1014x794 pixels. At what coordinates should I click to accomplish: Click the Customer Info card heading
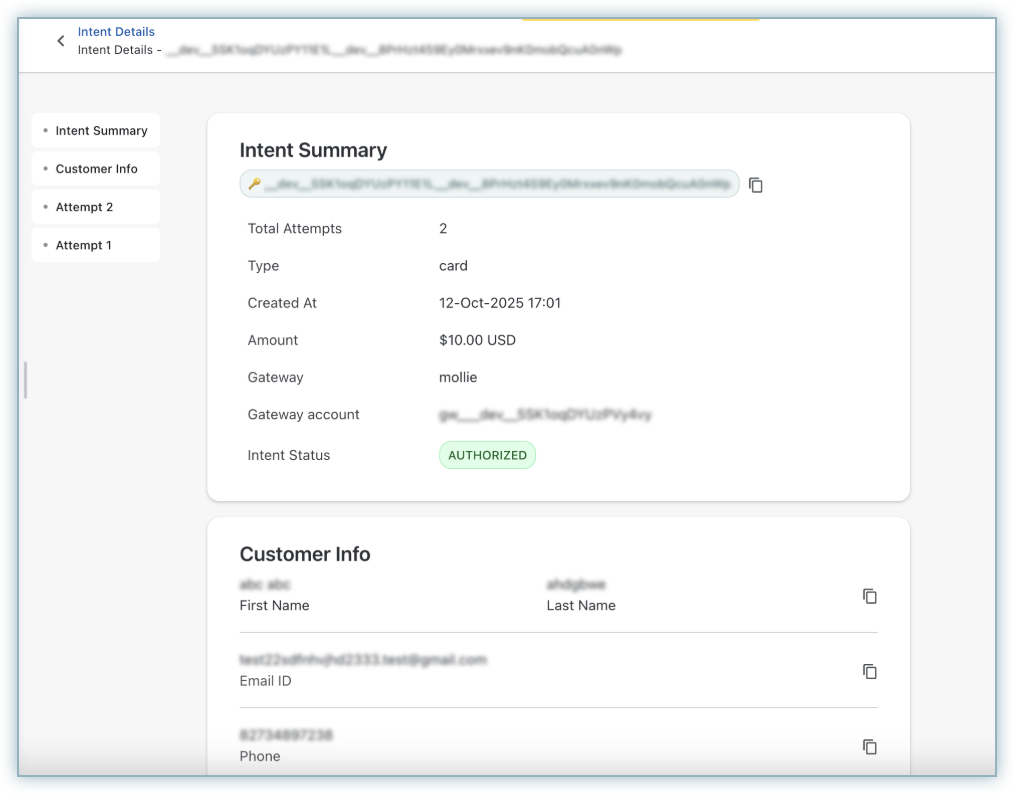(x=305, y=554)
